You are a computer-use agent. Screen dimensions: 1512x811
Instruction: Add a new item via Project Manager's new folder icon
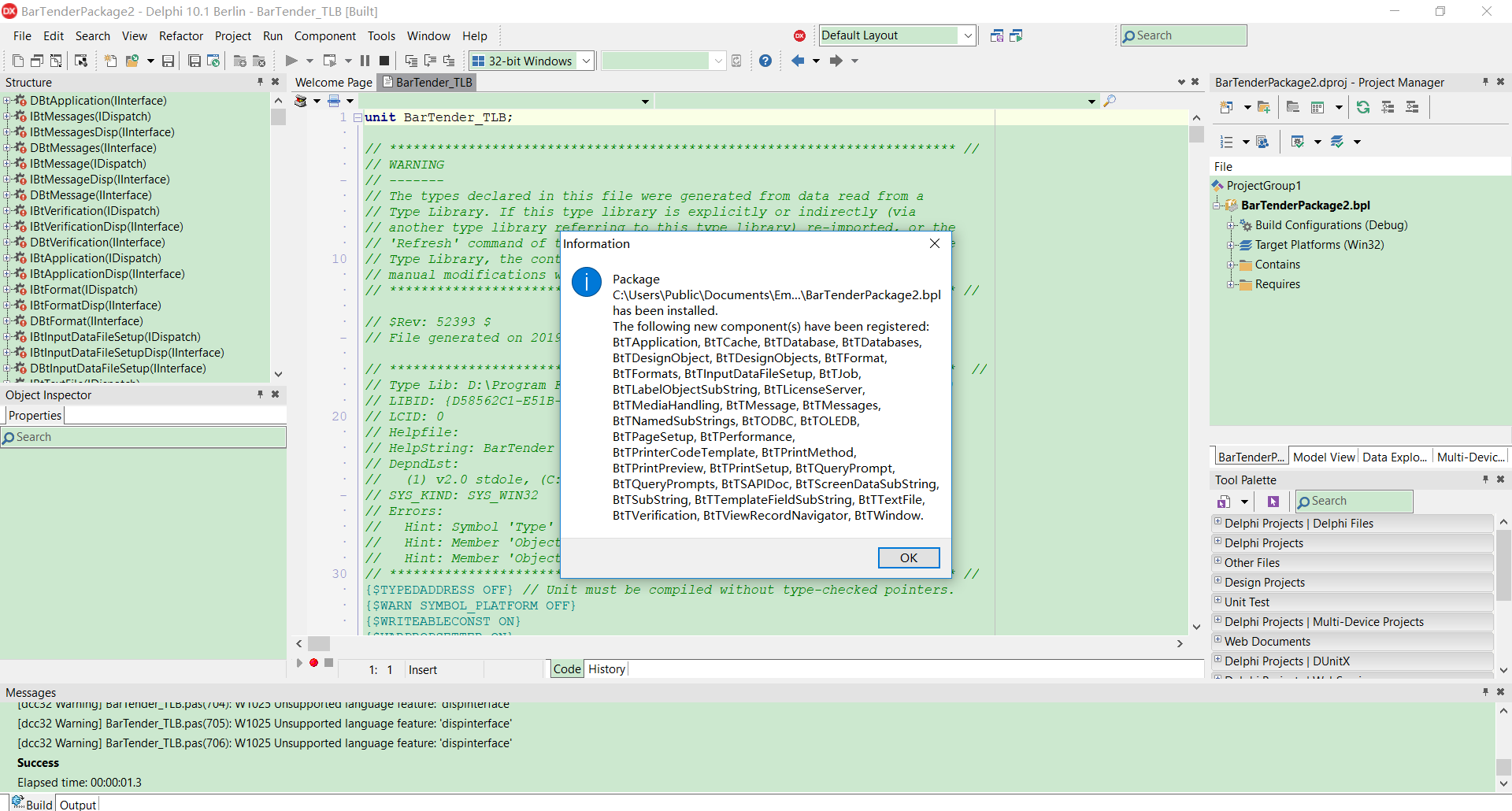point(1264,107)
